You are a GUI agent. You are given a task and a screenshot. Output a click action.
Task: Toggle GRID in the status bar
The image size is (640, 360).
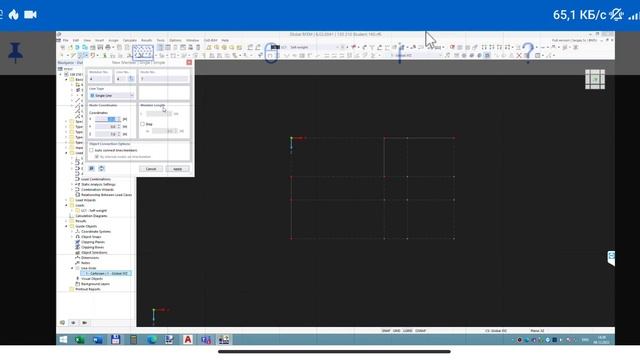(x=396, y=331)
